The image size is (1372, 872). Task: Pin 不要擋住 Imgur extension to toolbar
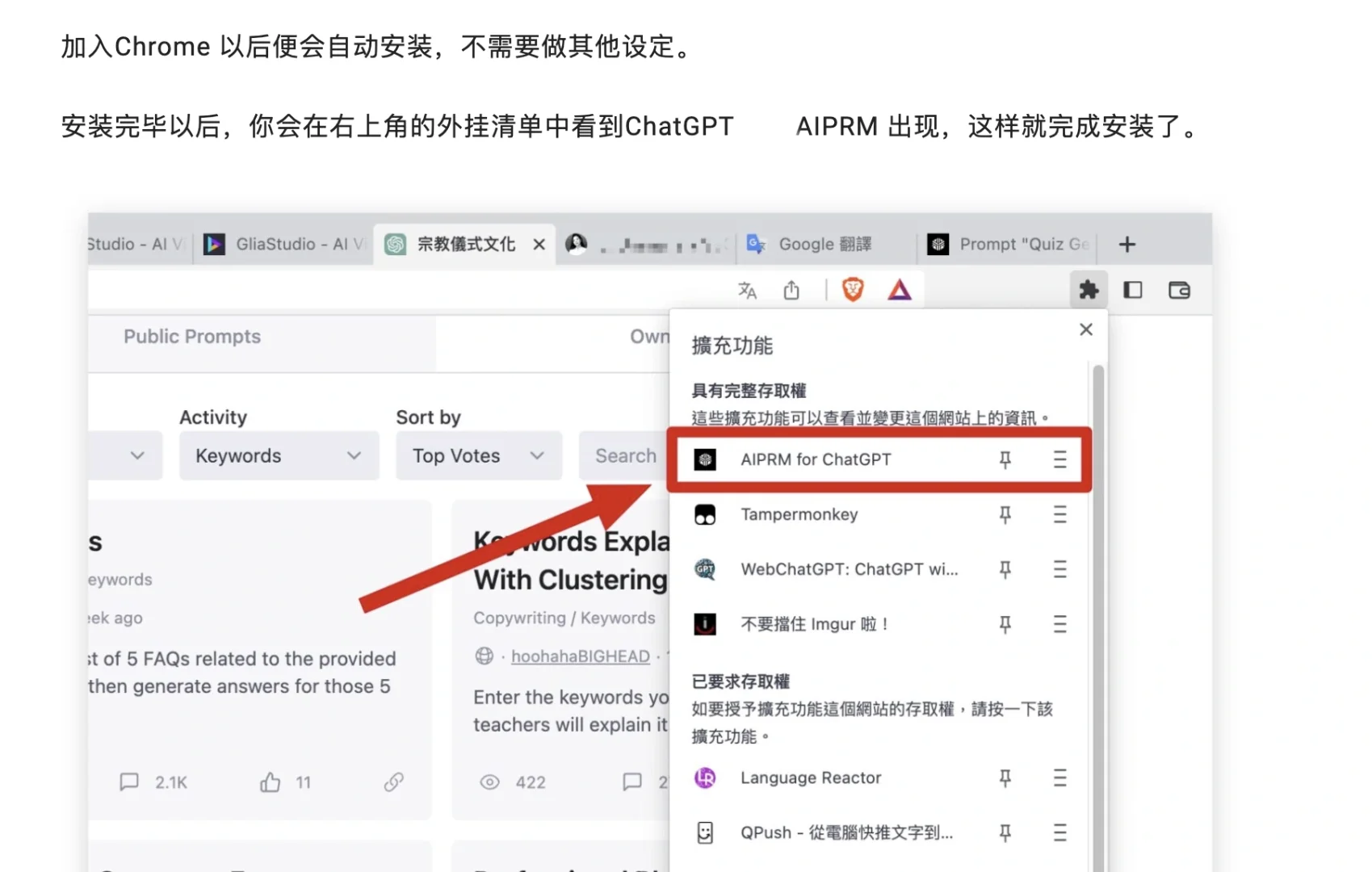tap(1005, 624)
